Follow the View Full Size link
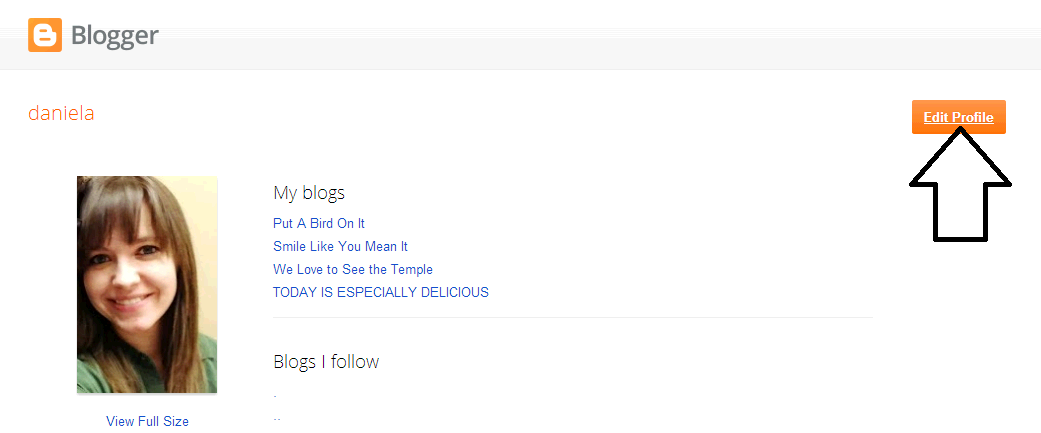This screenshot has height=433, width=1041. tap(147, 421)
